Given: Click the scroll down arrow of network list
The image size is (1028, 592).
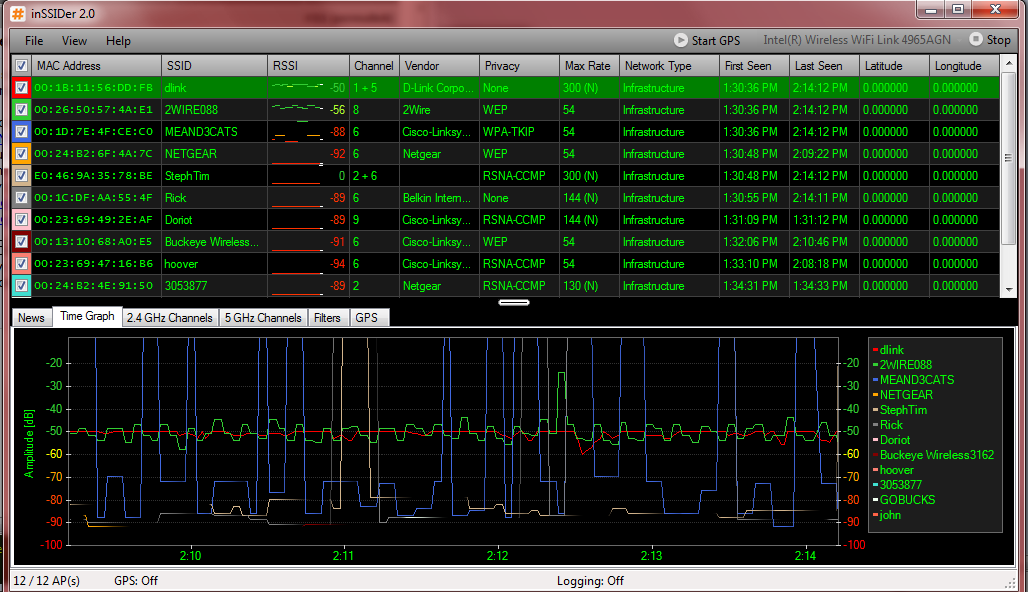Looking at the screenshot, I should (x=1008, y=289).
